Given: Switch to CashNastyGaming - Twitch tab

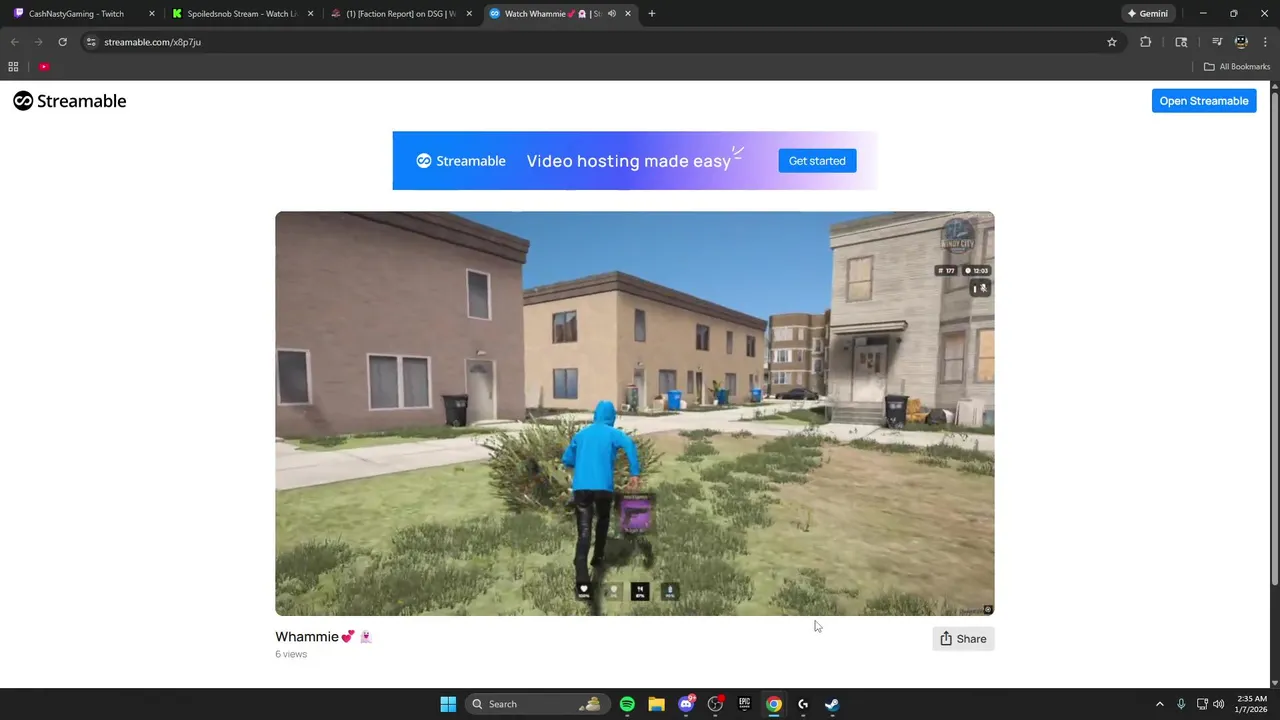Looking at the screenshot, I should [x=78, y=14].
